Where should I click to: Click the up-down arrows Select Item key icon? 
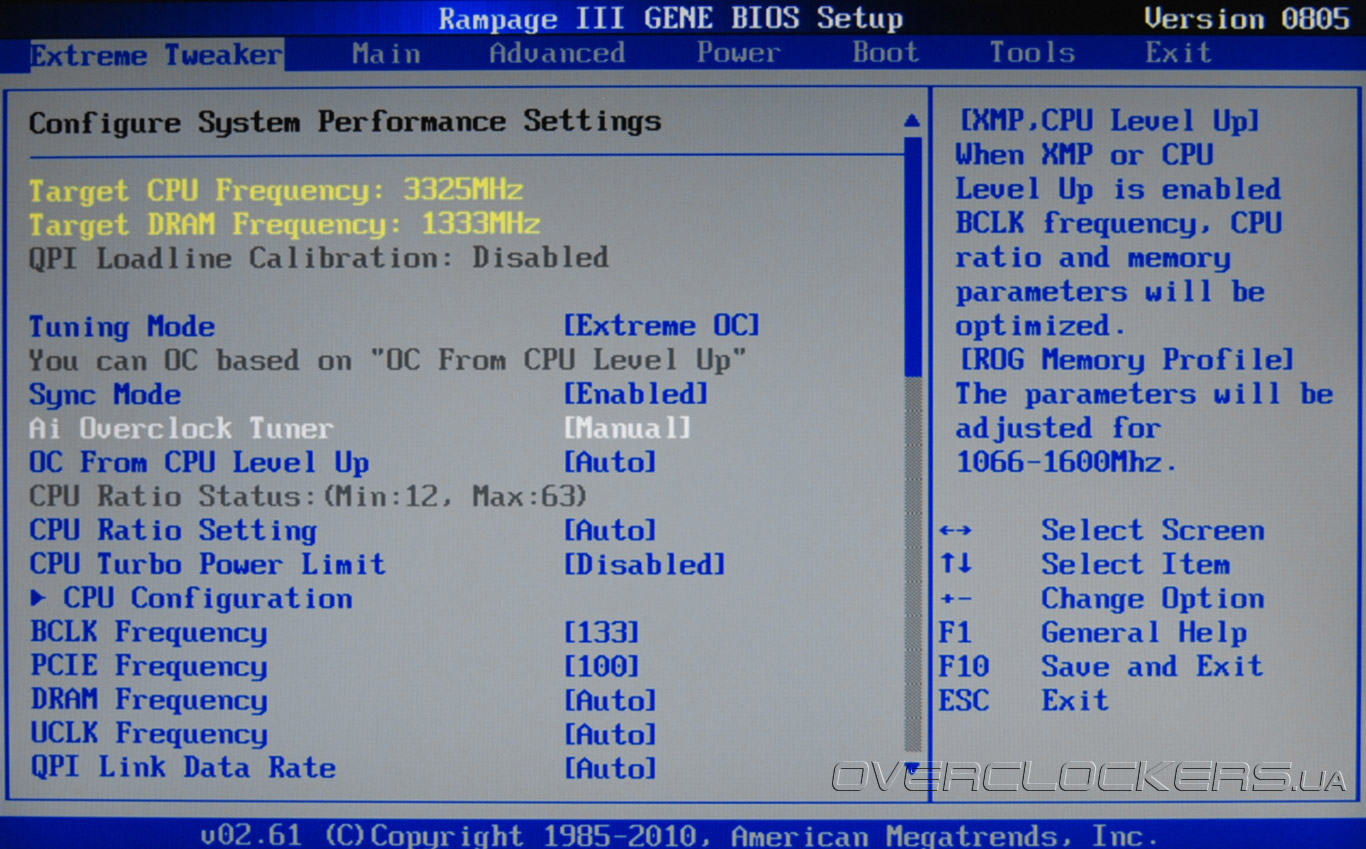coord(955,564)
